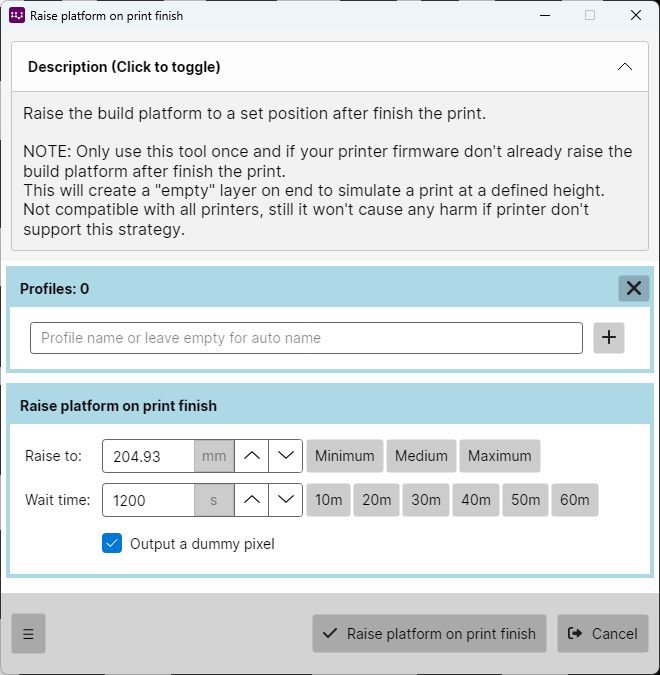Set wait time to 10m
Image resolution: width=660 pixels, height=675 pixels.
[328, 500]
